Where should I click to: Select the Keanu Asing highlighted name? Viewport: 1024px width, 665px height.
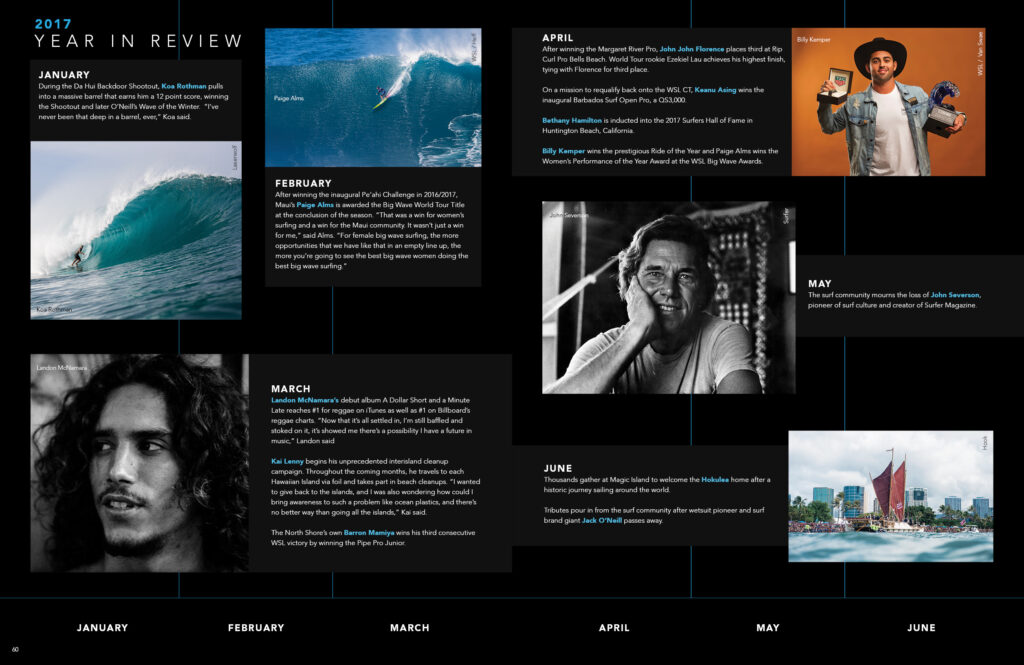click(x=715, y=90)
